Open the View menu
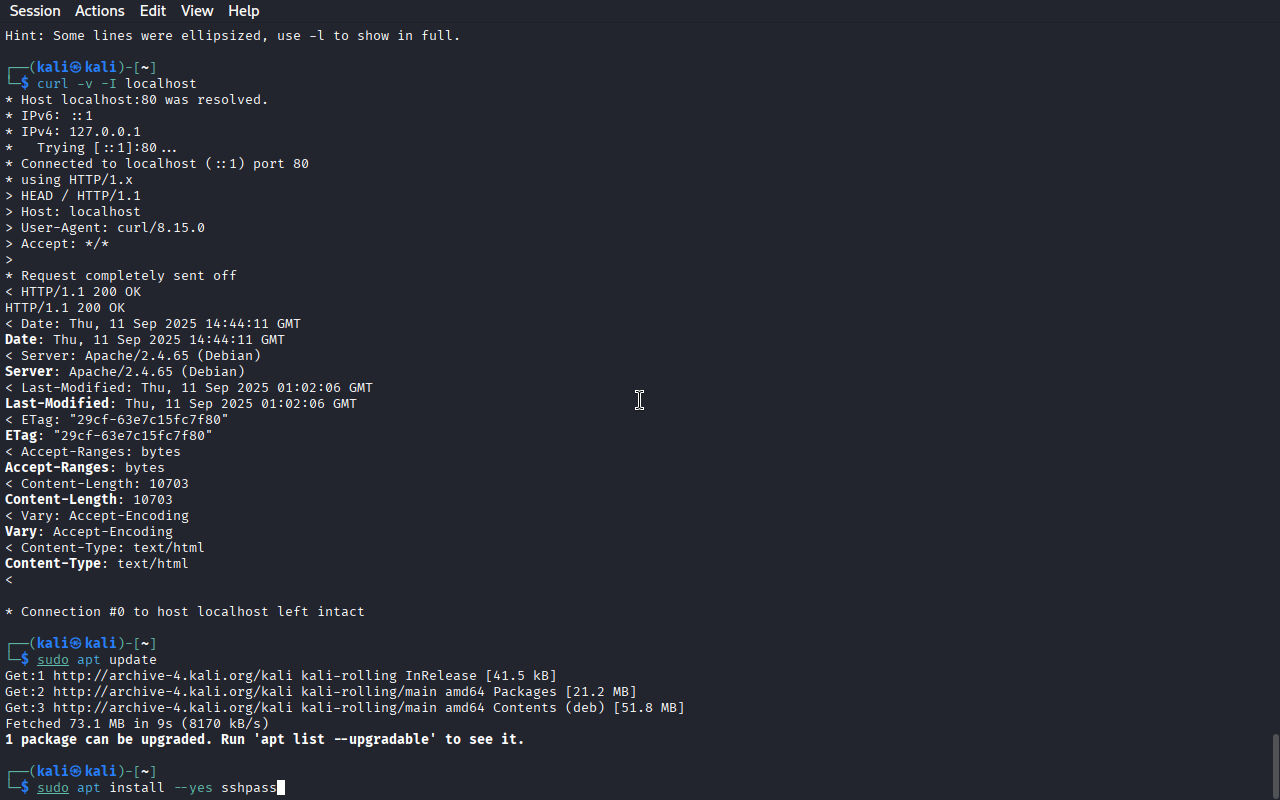 tap(197, 11)
